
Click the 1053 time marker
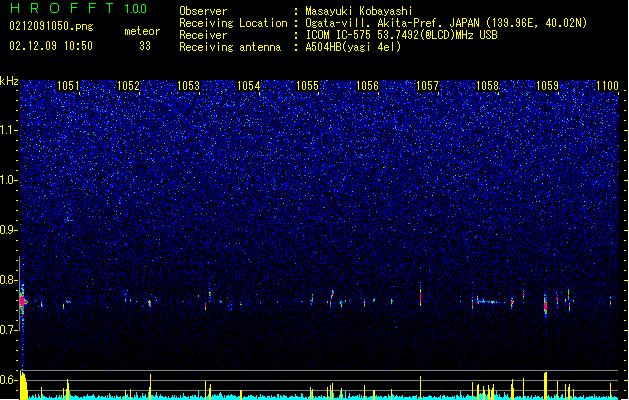pyautogui.click(x=188, y=86)
